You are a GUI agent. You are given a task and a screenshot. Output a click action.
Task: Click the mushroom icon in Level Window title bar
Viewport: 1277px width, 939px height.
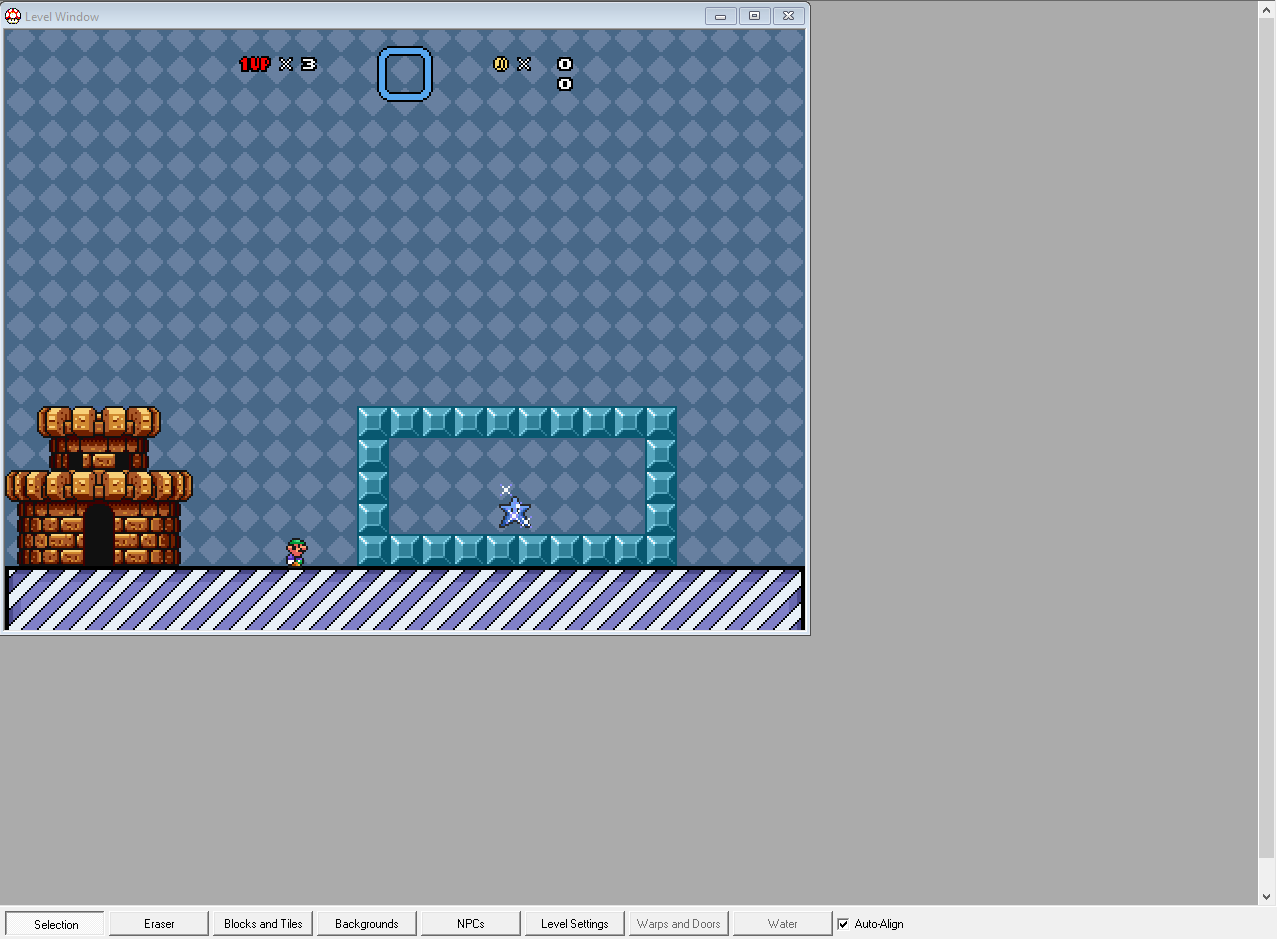[13, 16]
